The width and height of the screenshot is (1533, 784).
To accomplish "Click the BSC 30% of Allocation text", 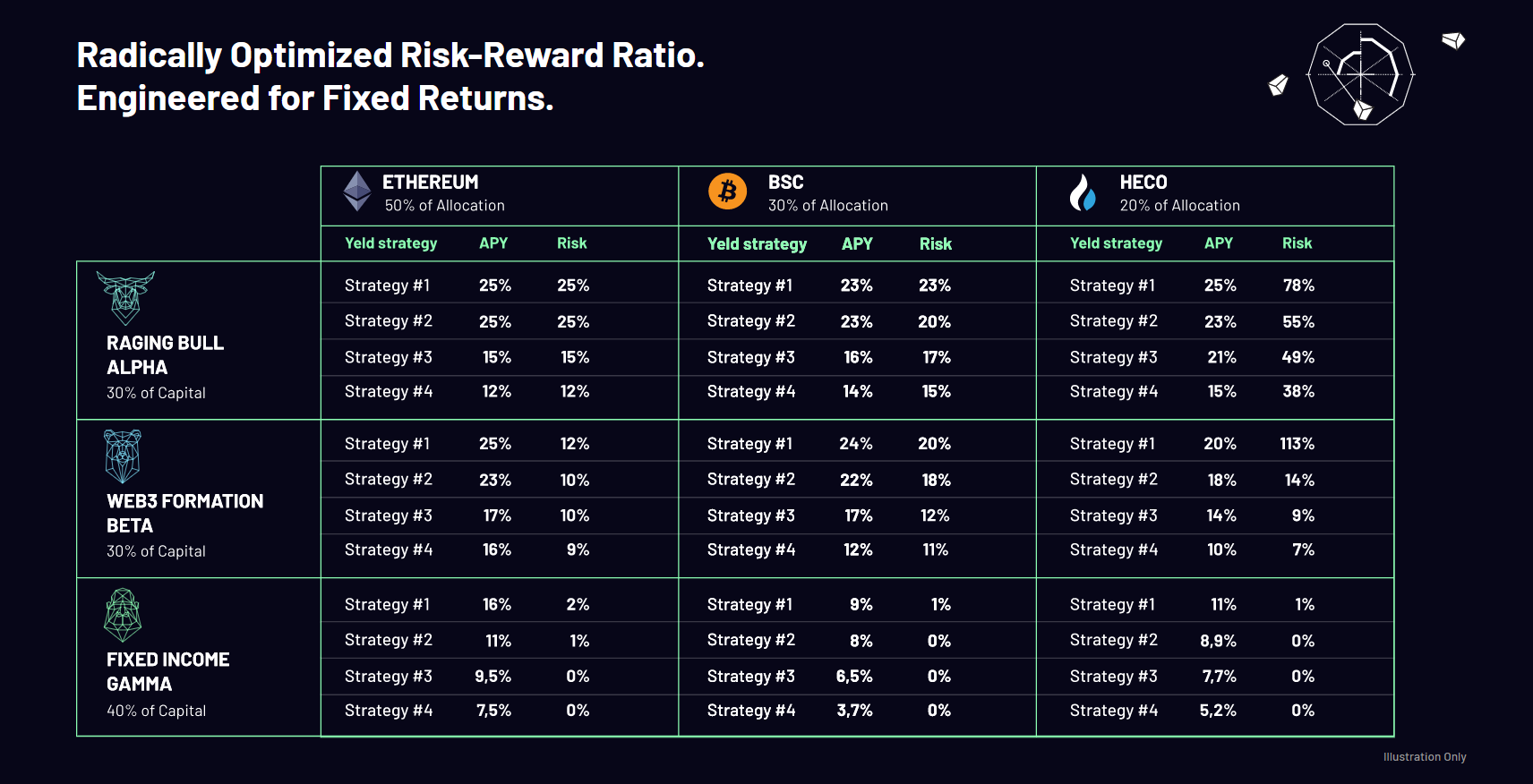I will pos(828,206).
